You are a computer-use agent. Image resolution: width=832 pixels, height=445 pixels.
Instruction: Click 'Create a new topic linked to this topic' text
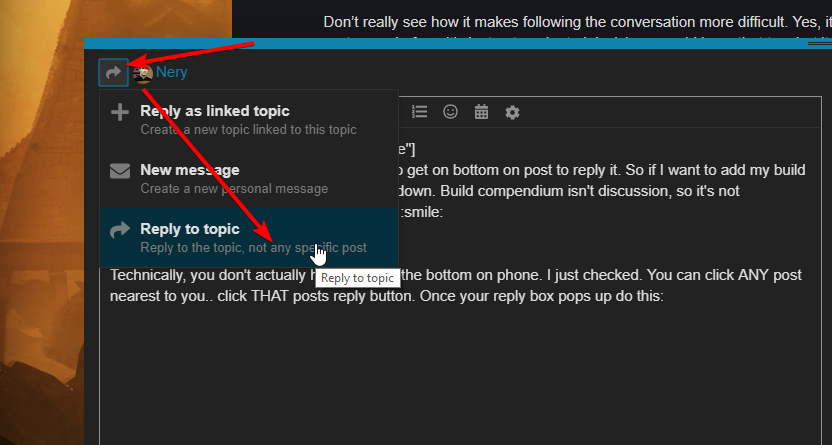point(248,129)
